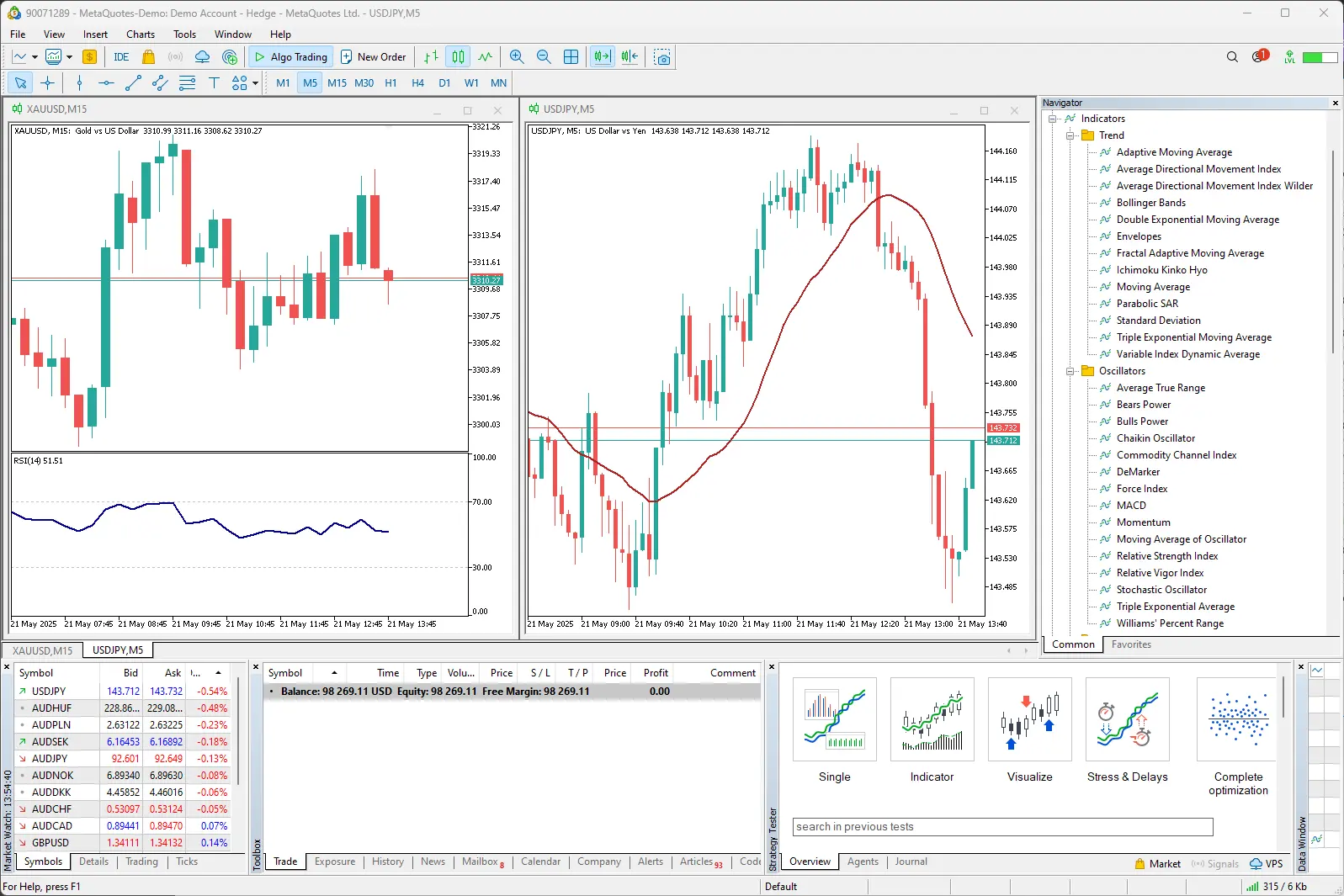Select the trendline drawing tool
1344x896 pixels.
[x=133, y=82]
